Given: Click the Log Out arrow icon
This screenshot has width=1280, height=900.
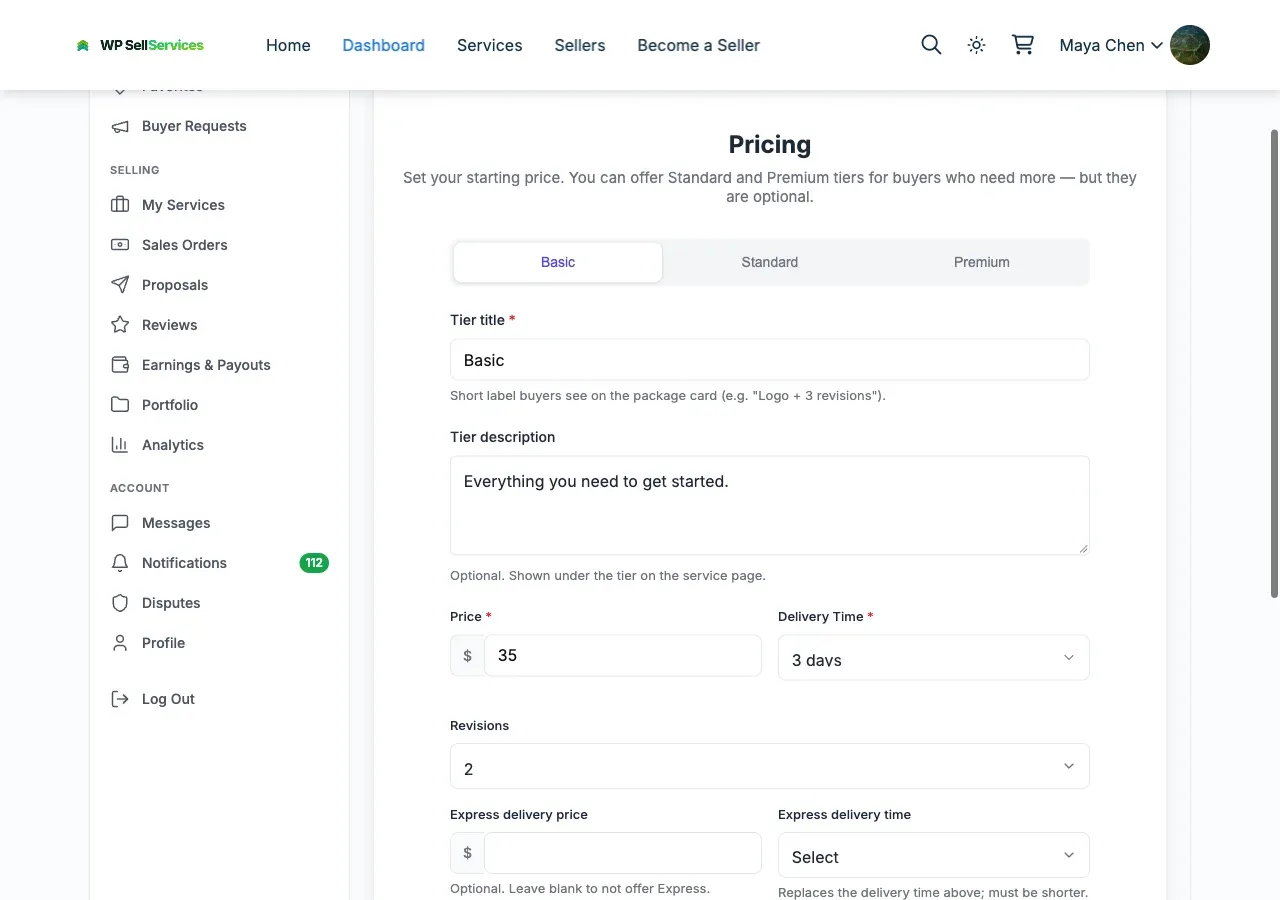Looking at the screenshot, I should (x=120, y=699).
